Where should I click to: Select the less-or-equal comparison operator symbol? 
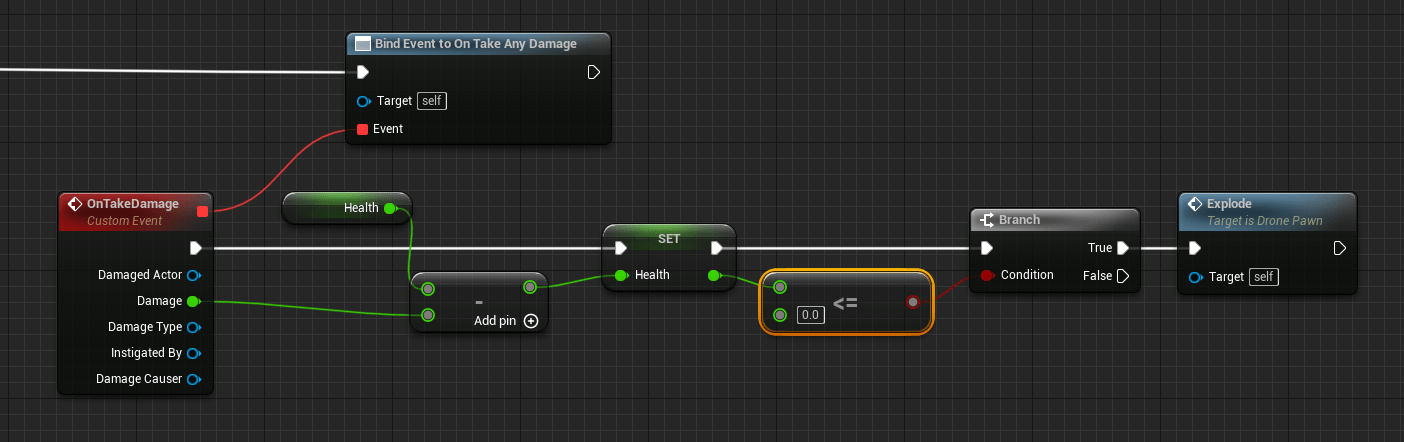point(845,301)
